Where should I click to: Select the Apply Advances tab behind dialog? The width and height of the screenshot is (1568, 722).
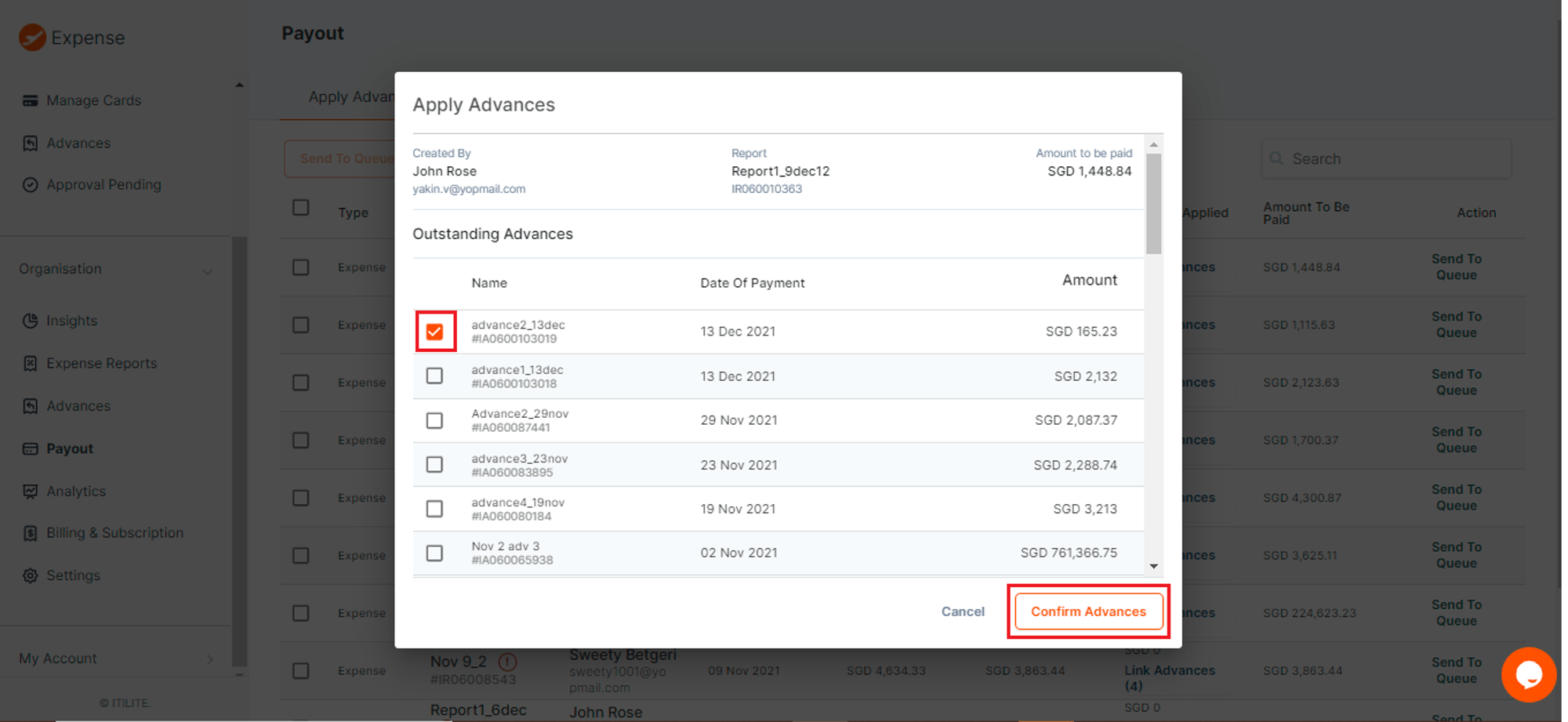[351, 97]
